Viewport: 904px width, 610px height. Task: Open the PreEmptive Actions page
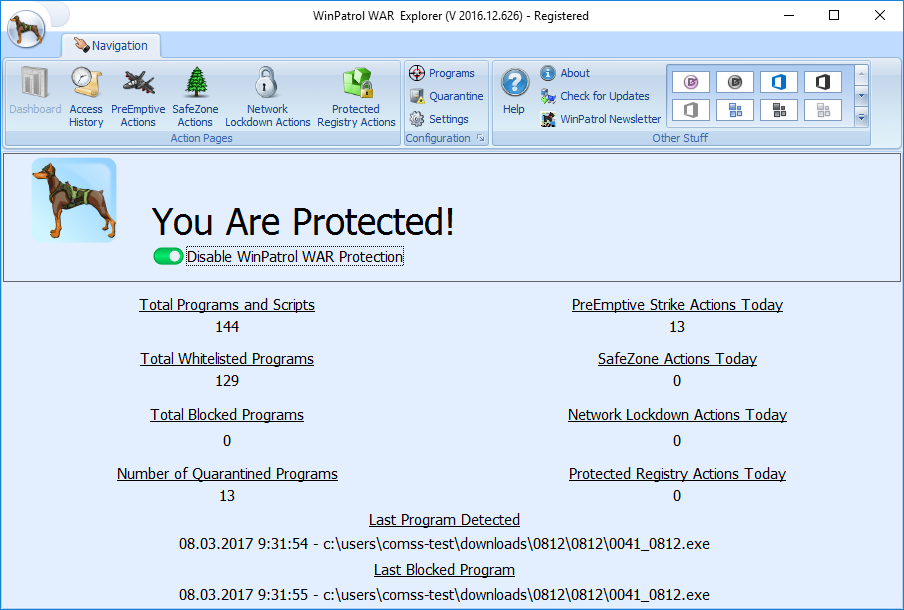(138, 97)
